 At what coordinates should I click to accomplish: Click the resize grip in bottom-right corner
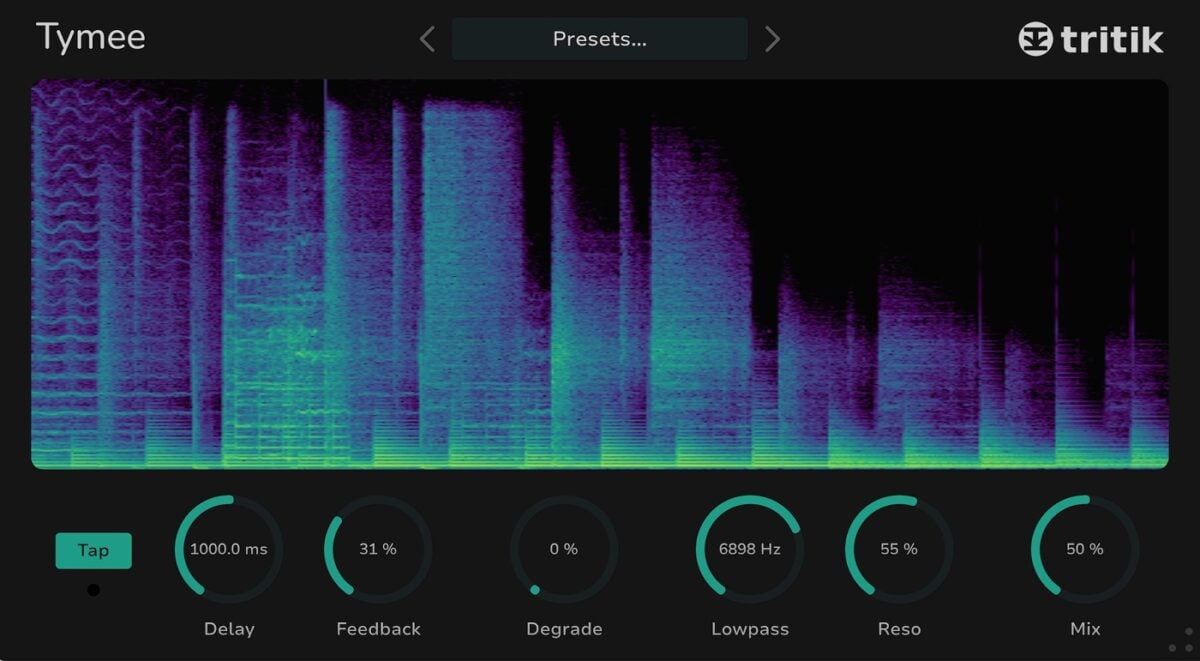(x=1185, y=645)
